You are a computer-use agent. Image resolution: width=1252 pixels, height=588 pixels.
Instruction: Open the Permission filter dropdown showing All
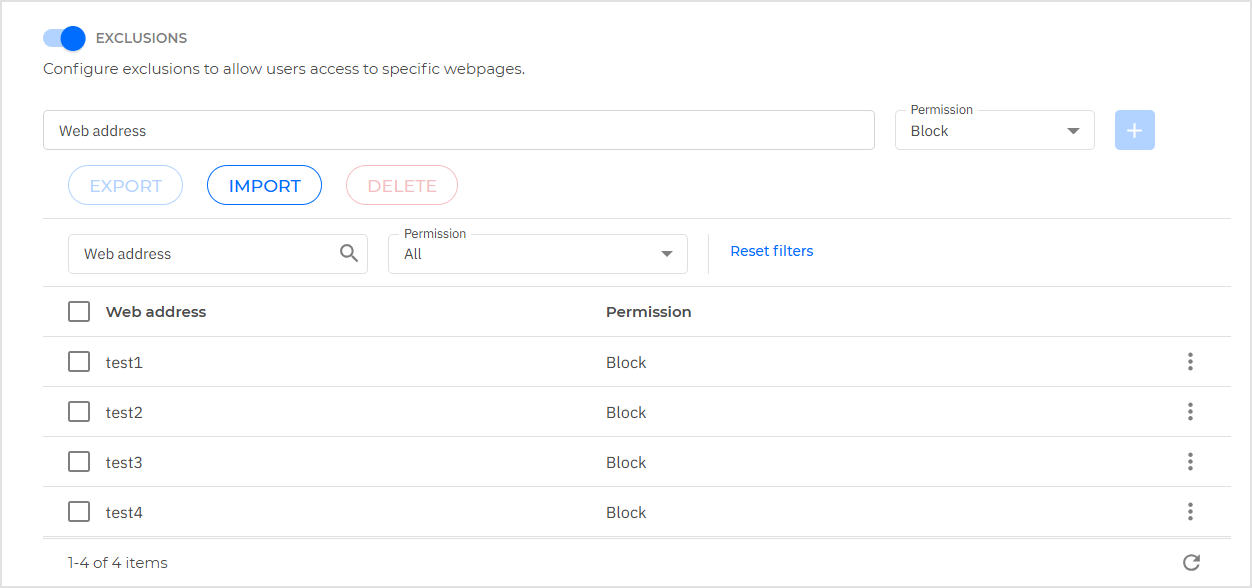point(537,254)
